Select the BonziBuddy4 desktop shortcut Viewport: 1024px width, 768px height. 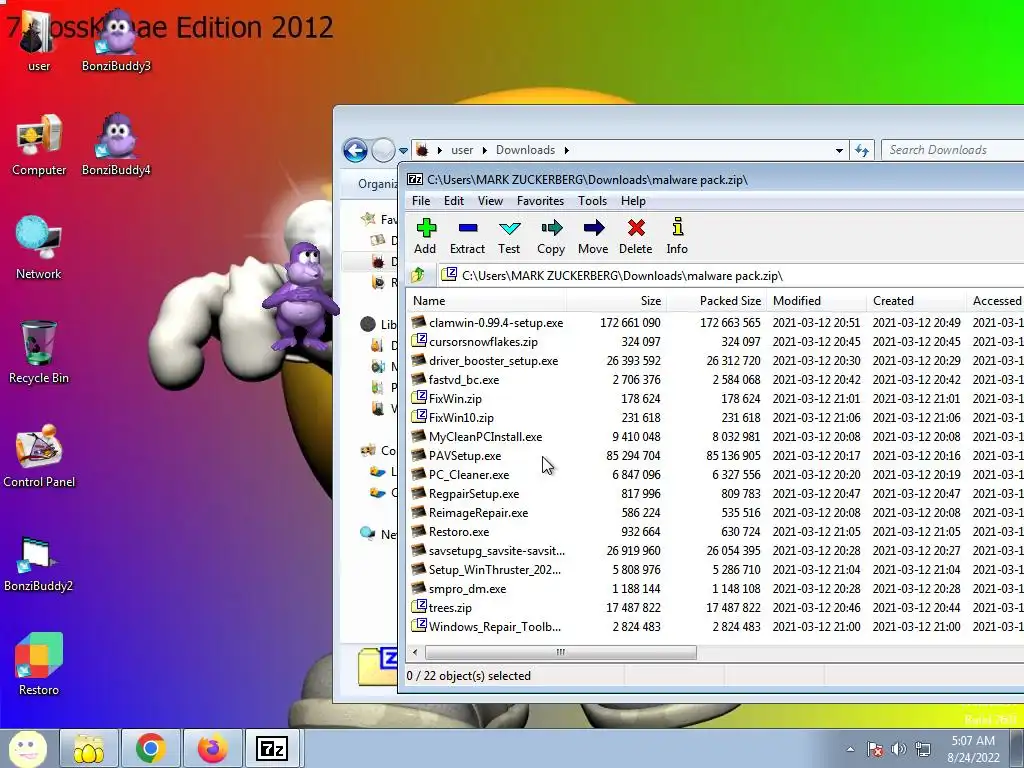(116, 145)
